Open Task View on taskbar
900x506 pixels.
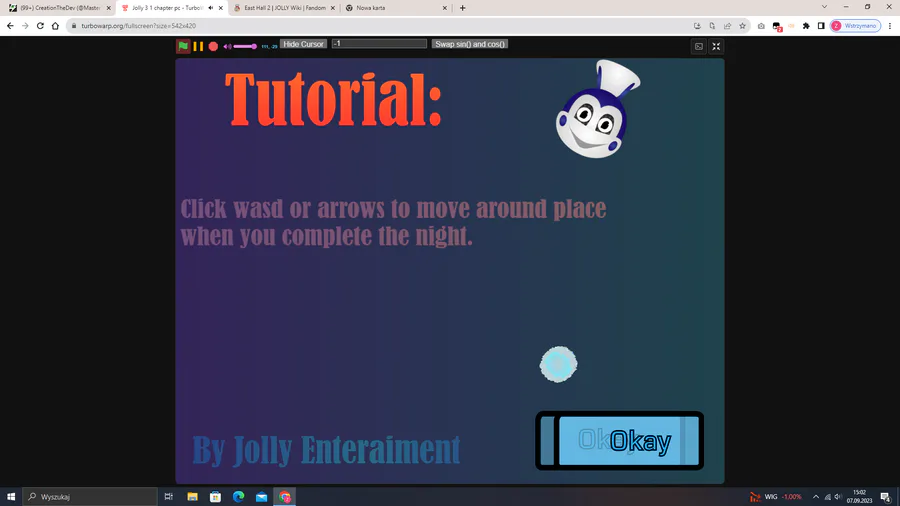169,497
